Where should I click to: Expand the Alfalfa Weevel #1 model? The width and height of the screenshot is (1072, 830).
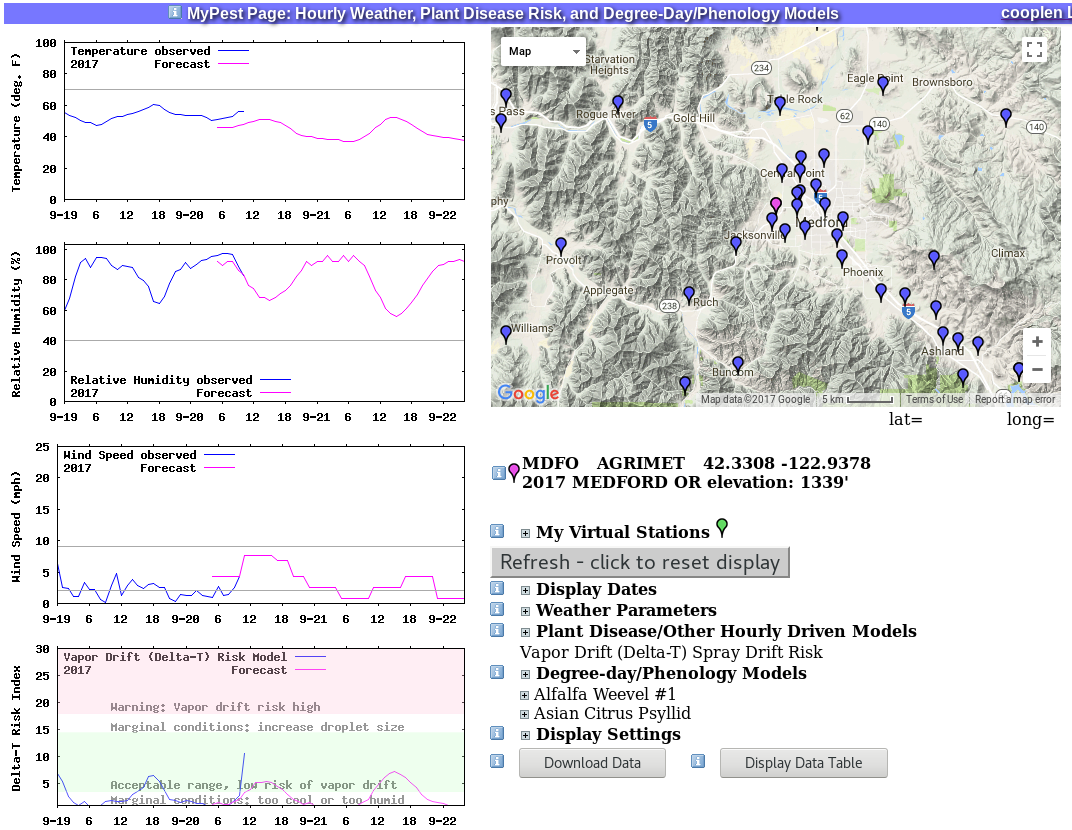pyautogui.click(x=524, y=695)
